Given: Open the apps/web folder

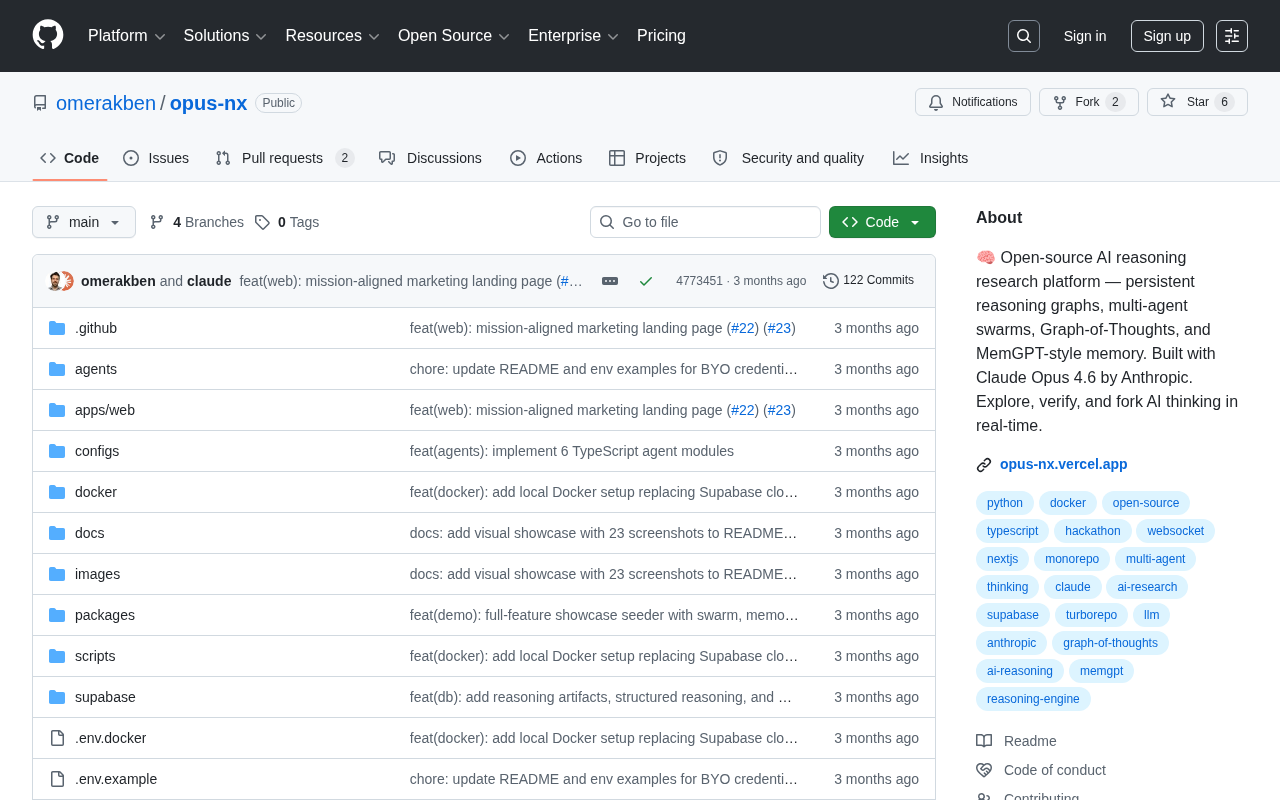Looking at the screenshot, I should click(105, 410).
